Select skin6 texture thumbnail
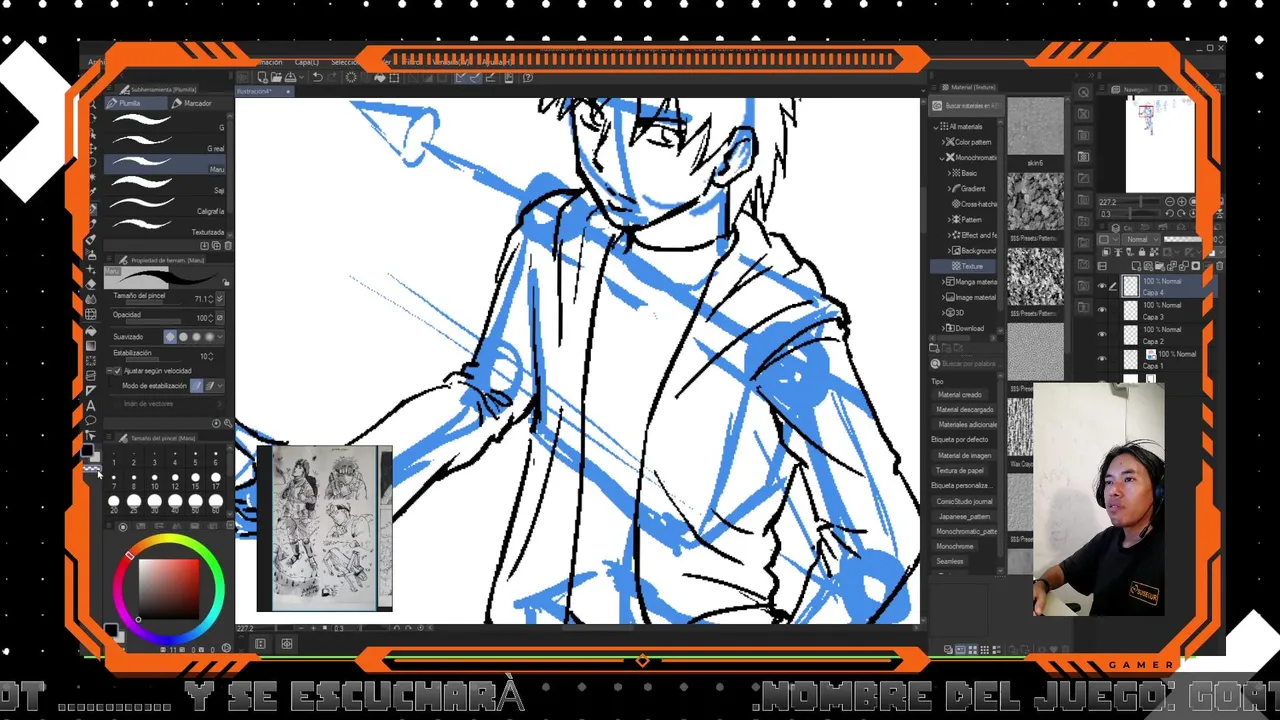Screen dimensions: 1280x720 click(1035, 126)
